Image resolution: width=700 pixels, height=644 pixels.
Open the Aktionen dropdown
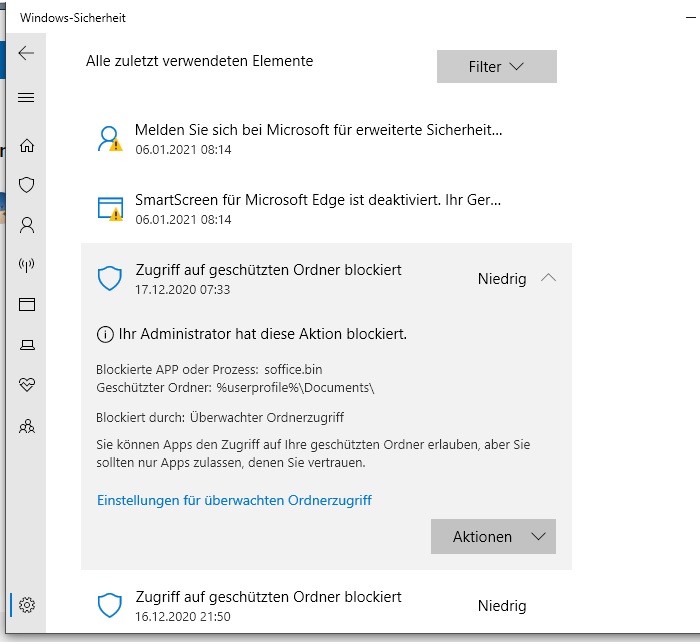[x=493, y=536]
